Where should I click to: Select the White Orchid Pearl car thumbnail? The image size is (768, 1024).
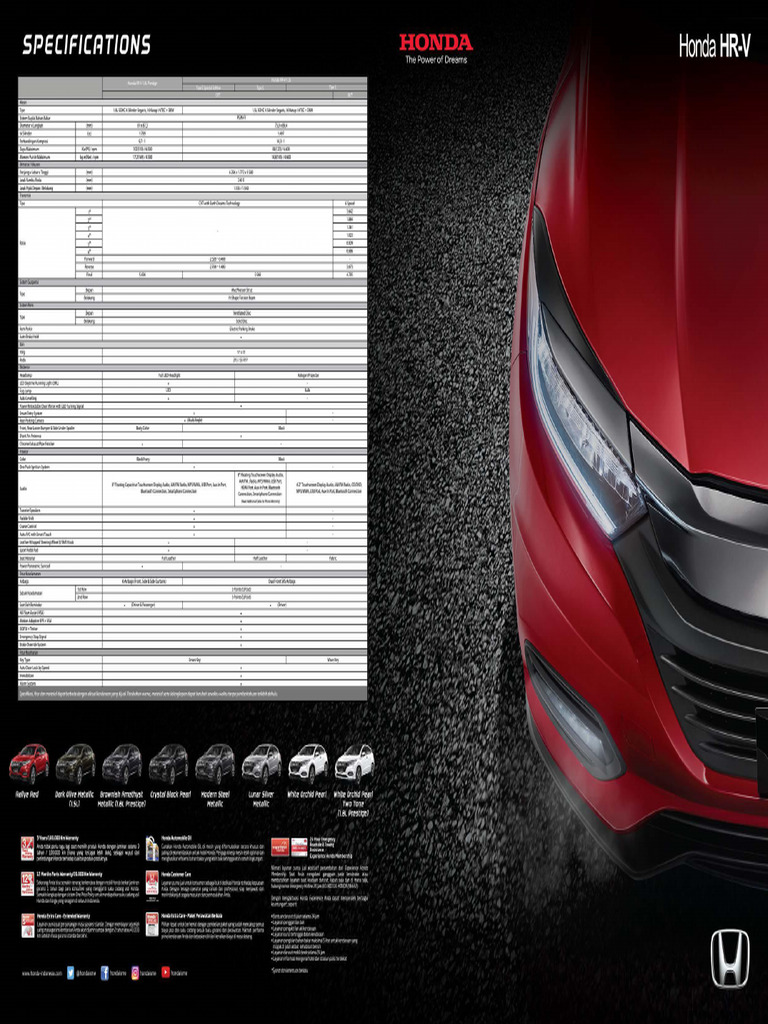pyautogui.click(x=308, y=764)
